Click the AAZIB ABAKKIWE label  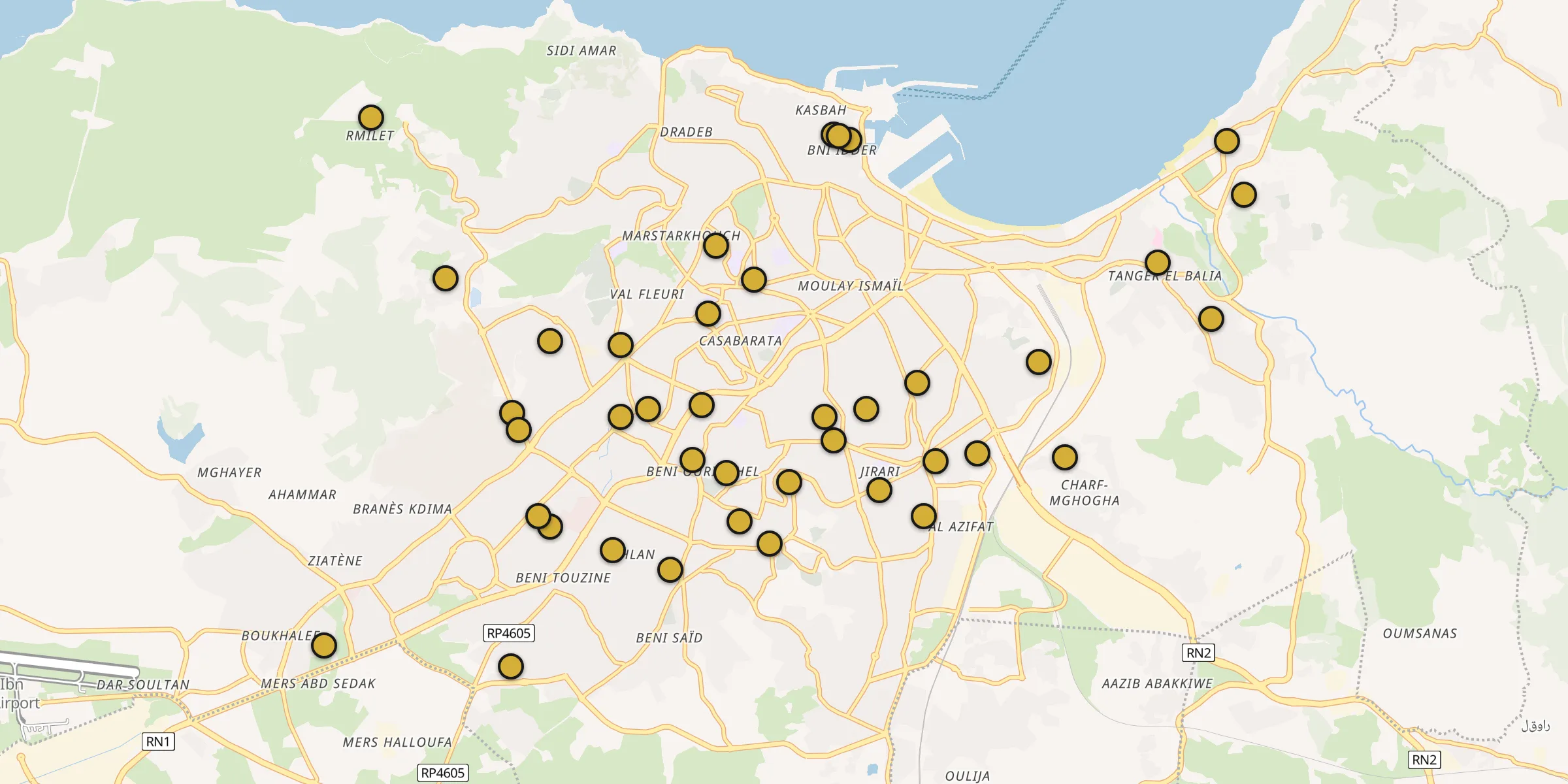(x=1157, y=683)
